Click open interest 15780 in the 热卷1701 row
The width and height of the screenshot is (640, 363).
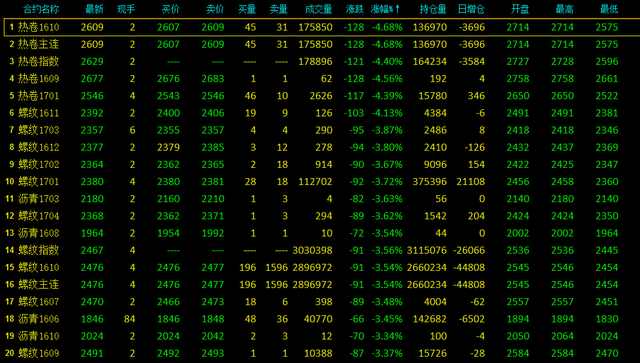click(433, 96)
